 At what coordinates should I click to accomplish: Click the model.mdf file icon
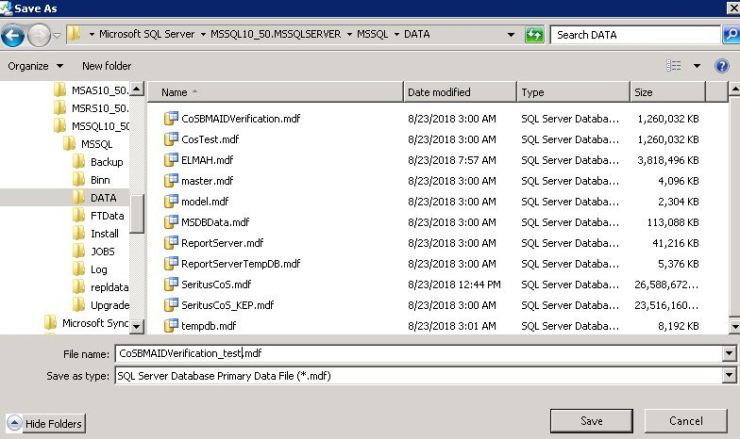(171, 201)
